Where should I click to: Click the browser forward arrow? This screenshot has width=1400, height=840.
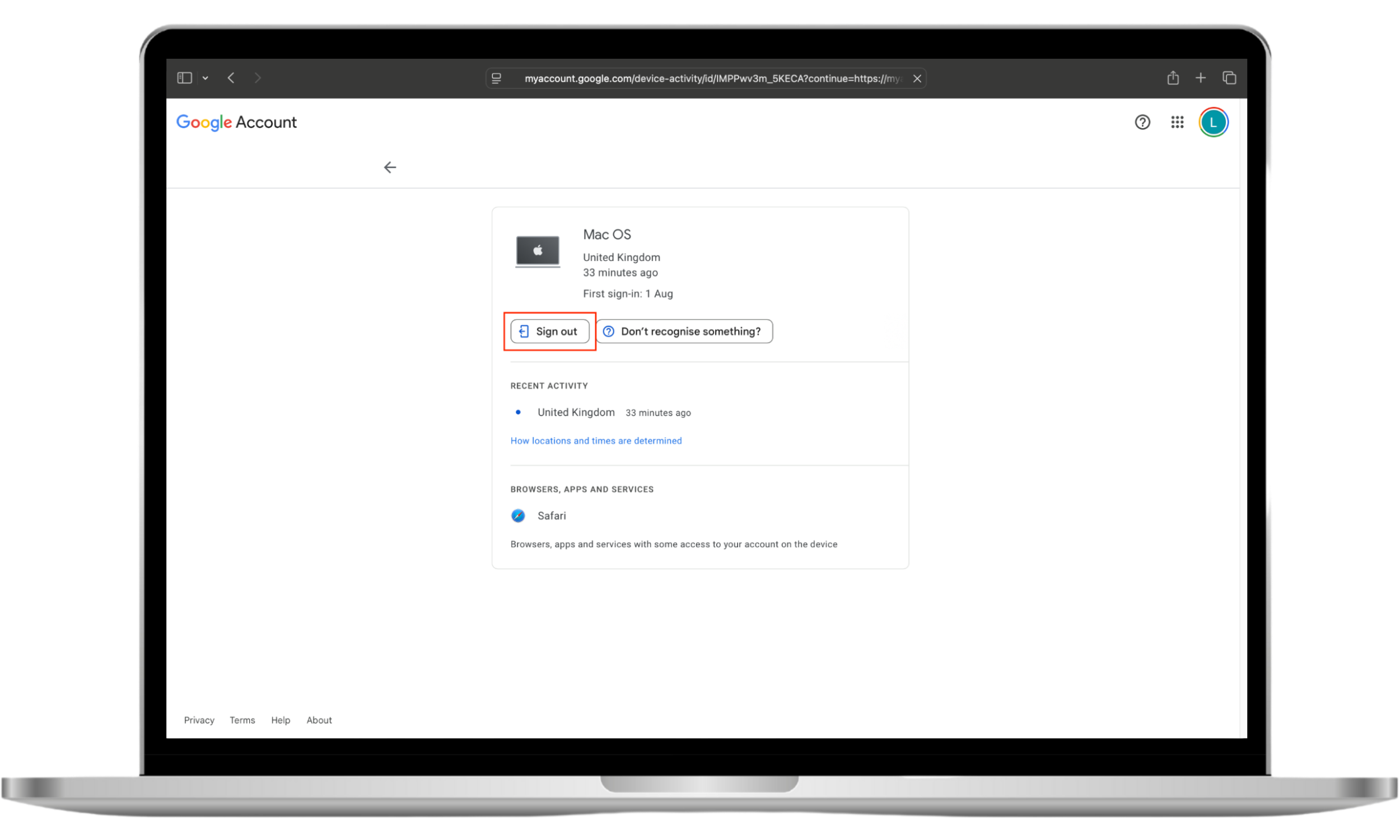click(x=258, y=77)
